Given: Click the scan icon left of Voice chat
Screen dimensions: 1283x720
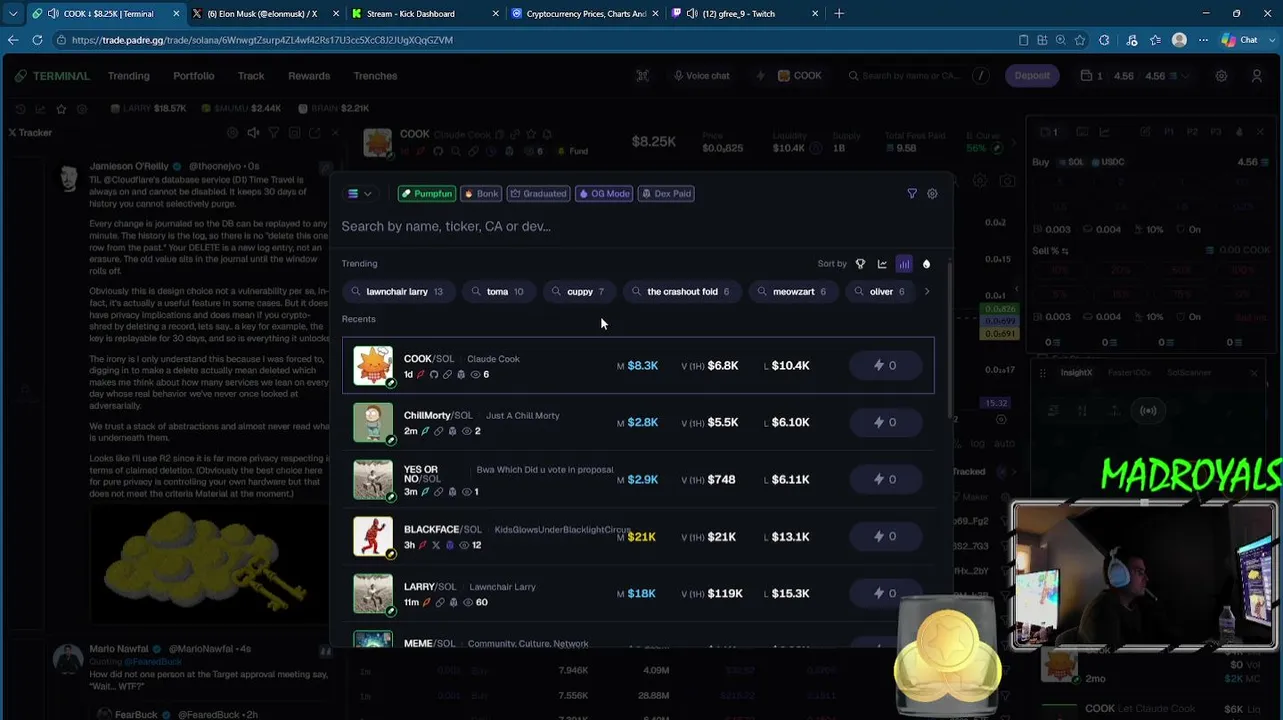Looking at the screenshot, I should click(x=643, y=76).
